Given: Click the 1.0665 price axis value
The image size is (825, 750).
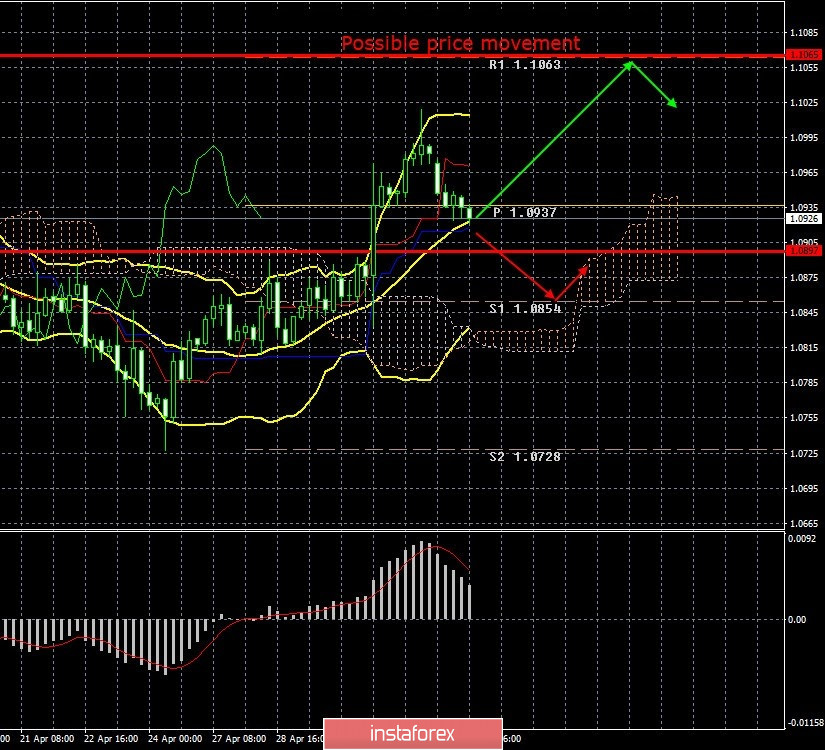Looking at the screenshot, I should [804, 524].
